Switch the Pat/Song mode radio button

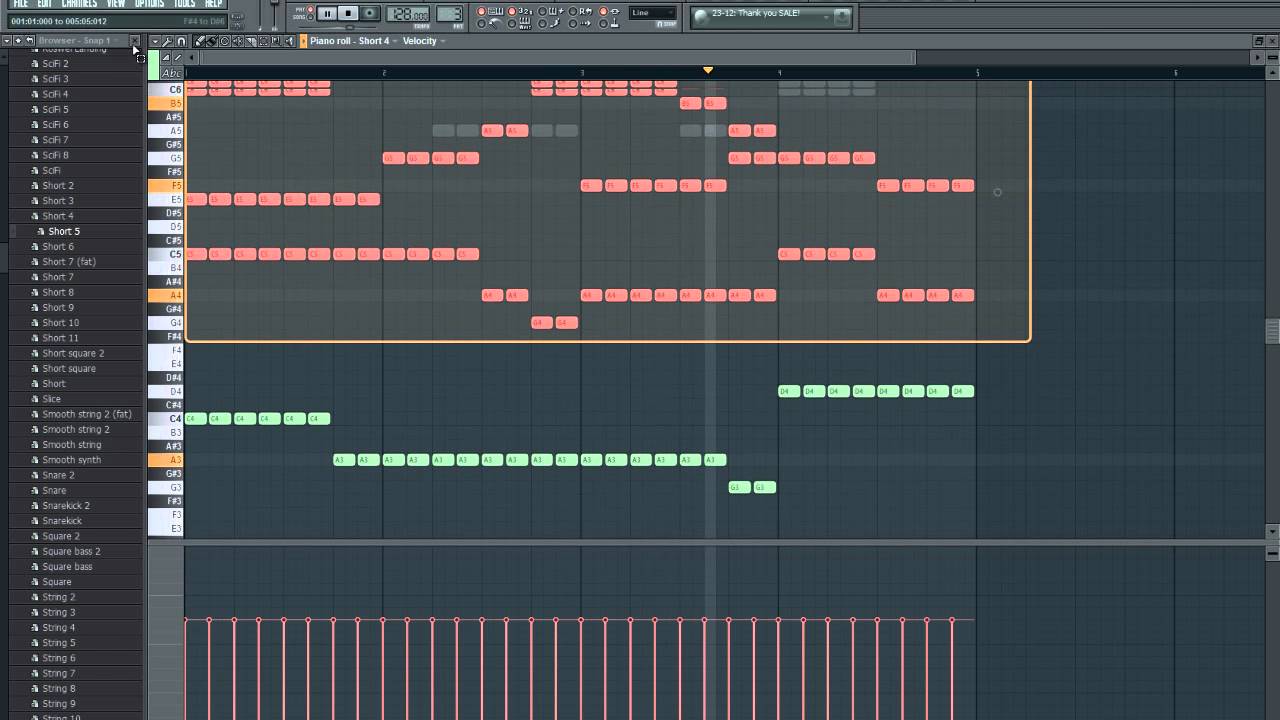(x=310, y=13)
